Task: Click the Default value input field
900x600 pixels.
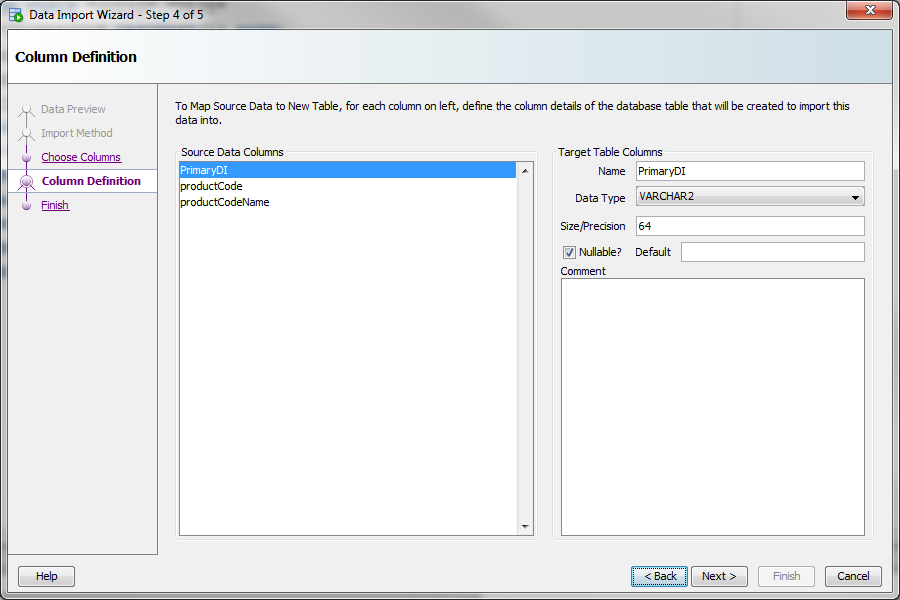Action: (x=773, y=252)
